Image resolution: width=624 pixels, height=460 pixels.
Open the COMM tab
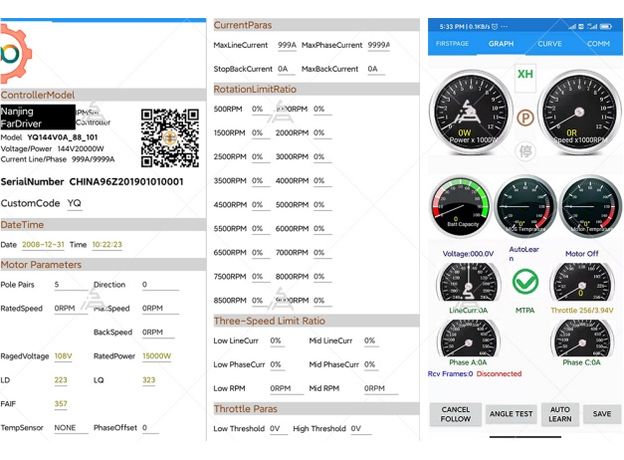pos(598,44)
